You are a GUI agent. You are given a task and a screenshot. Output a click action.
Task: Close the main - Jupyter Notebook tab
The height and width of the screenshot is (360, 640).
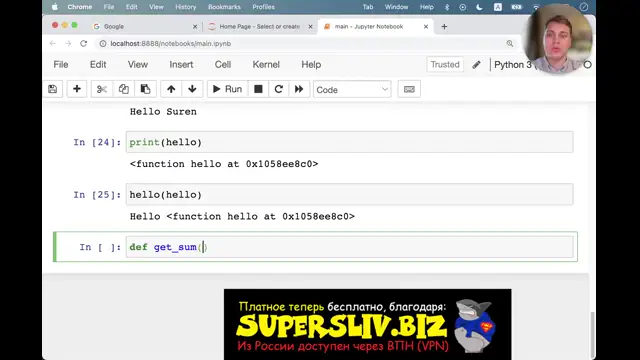point(426,27)
